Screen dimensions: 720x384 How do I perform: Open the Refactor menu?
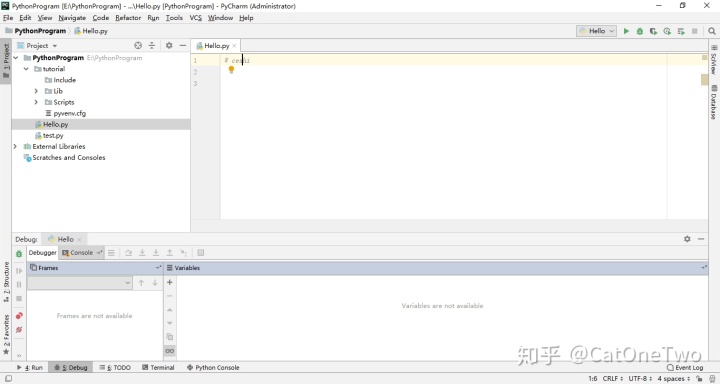click(128, 17)
